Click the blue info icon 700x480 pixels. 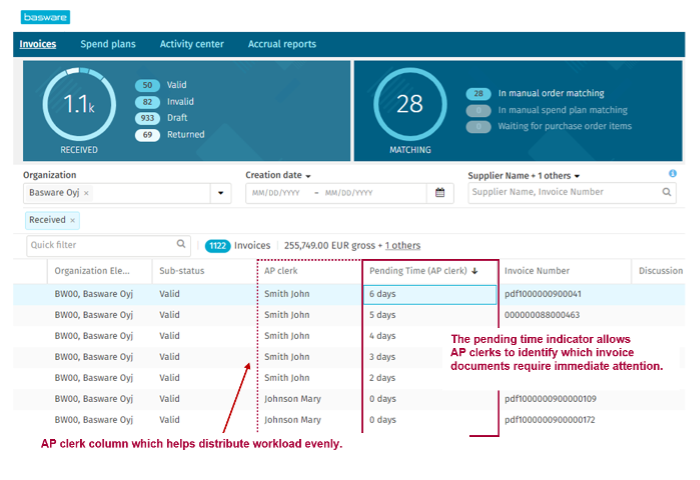672,173
